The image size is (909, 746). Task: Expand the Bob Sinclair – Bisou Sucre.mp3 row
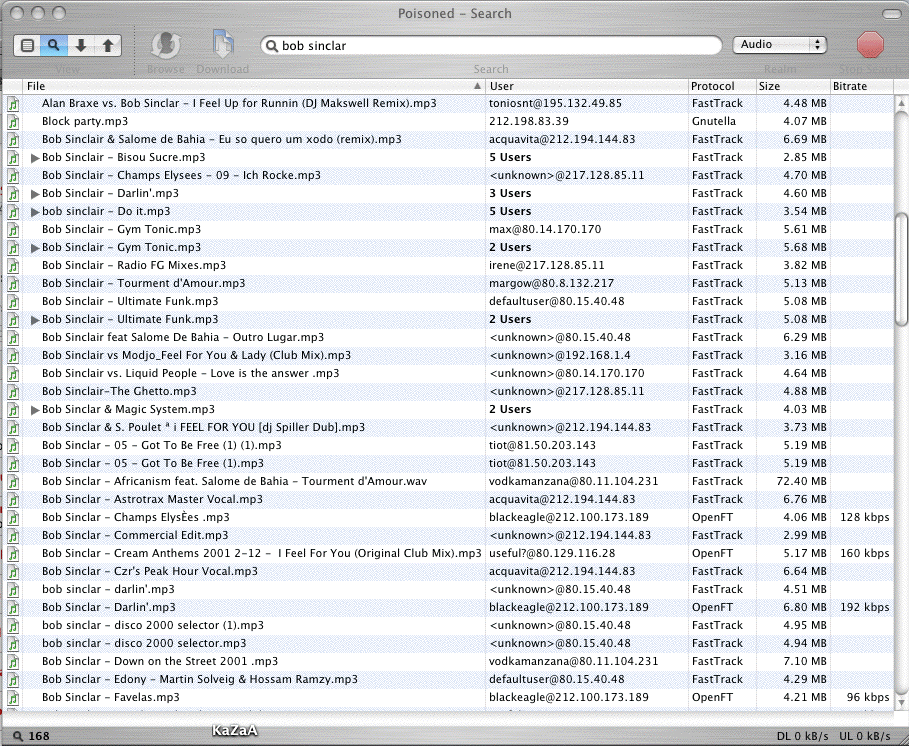tap(35, 158)
